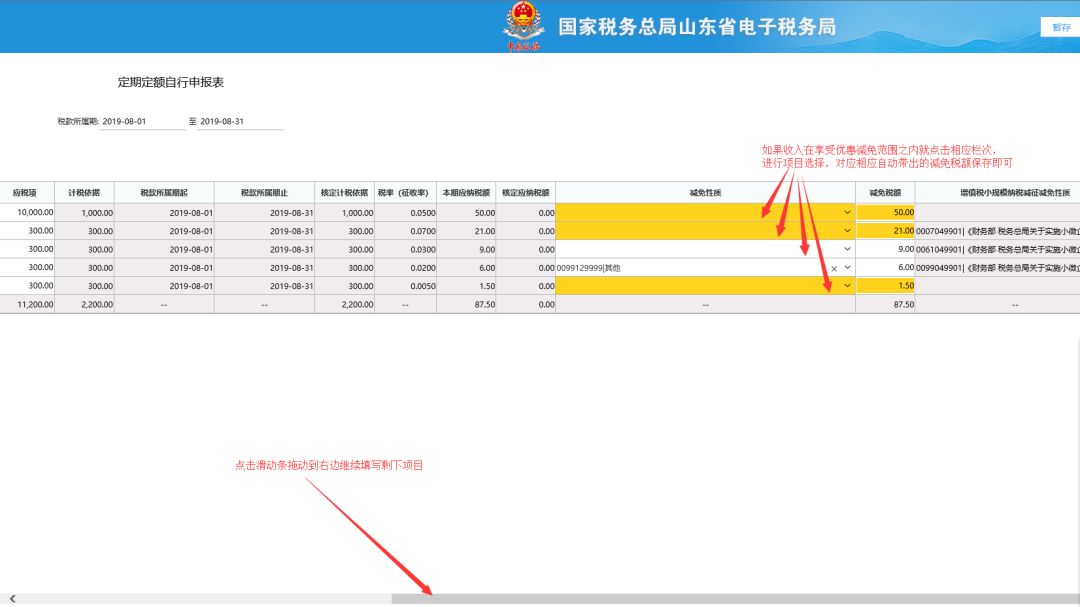Expand the 减免性质 dropdown on the 1.50 row
1080x607 pixels.
click(x=845, y=285)
